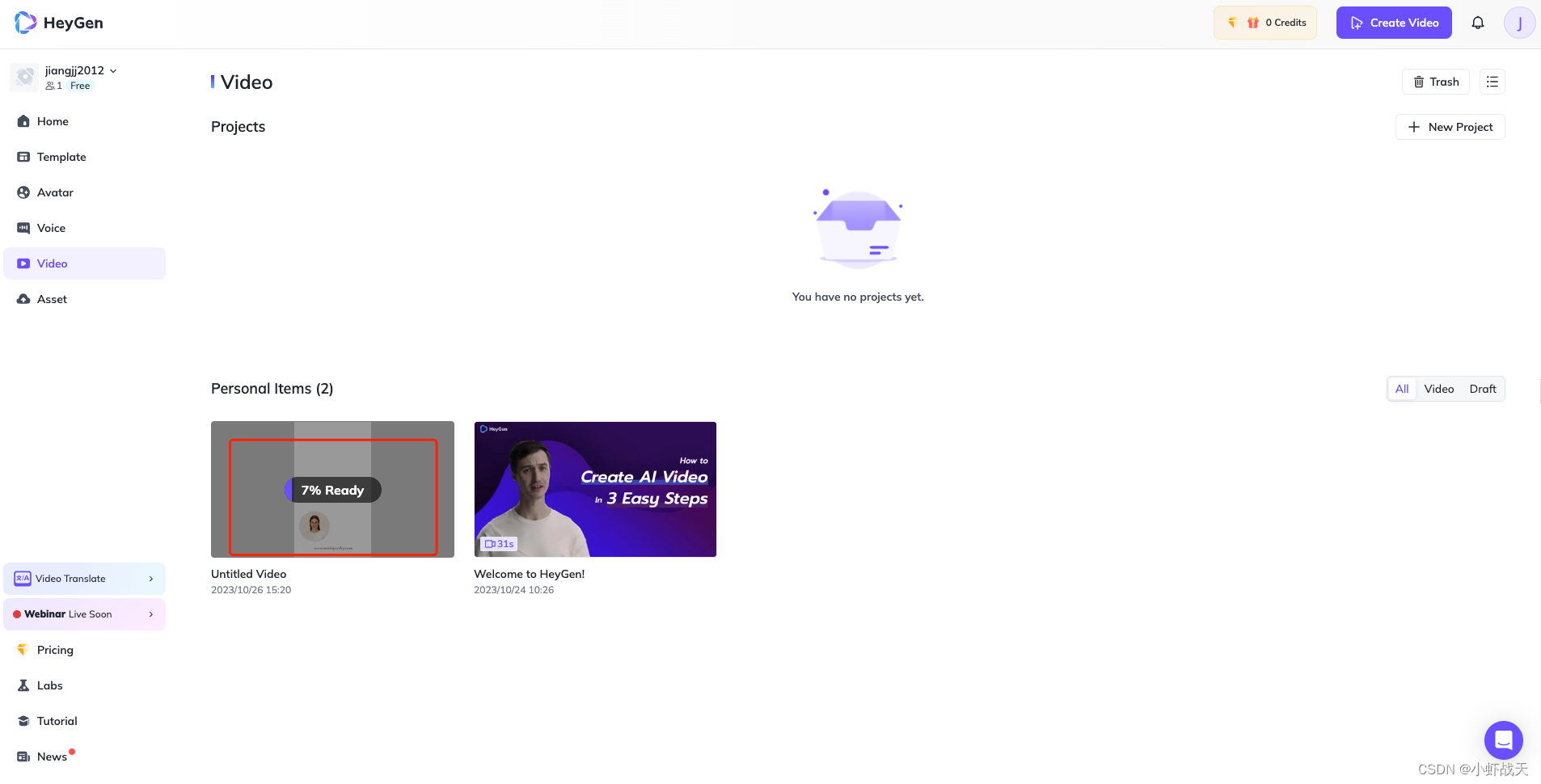1541x784 pixels.
Task: Click the Untitled Video title
Action: pyautogui.click(x=249, y=574)
